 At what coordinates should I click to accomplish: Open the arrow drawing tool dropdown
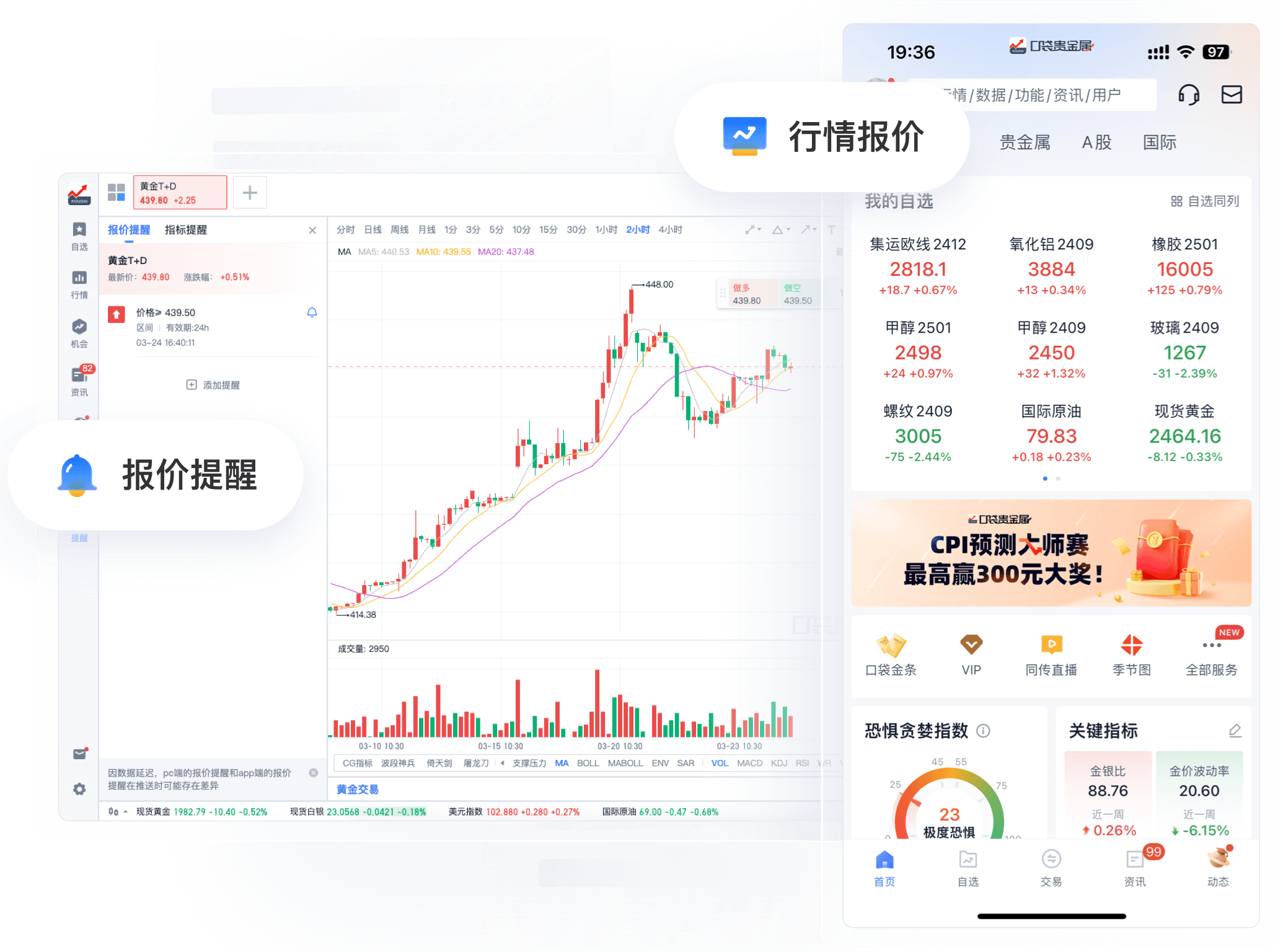point(808,229)
